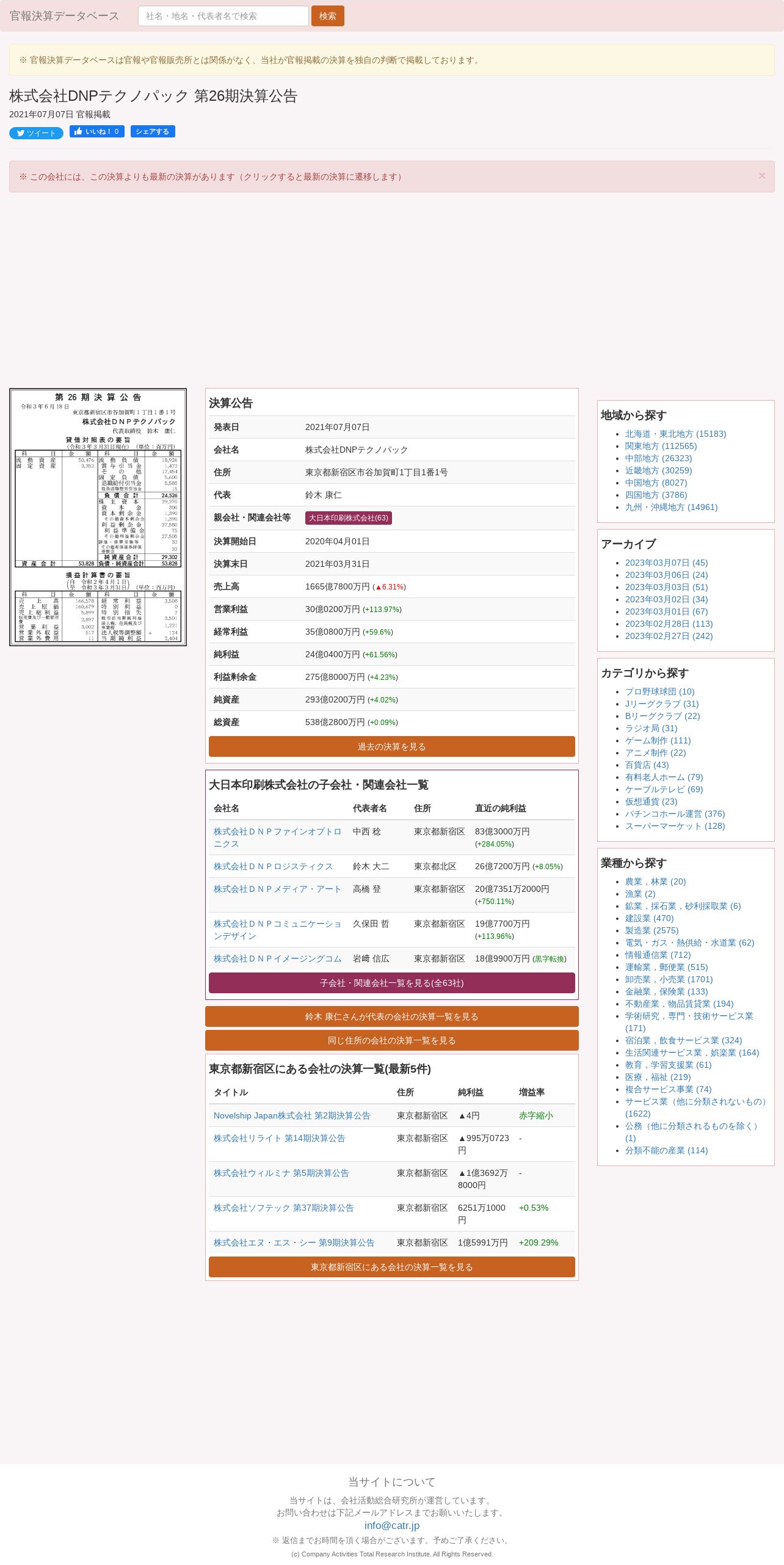Open archive 2023年03月01日 (67)

tap(666, 611)
